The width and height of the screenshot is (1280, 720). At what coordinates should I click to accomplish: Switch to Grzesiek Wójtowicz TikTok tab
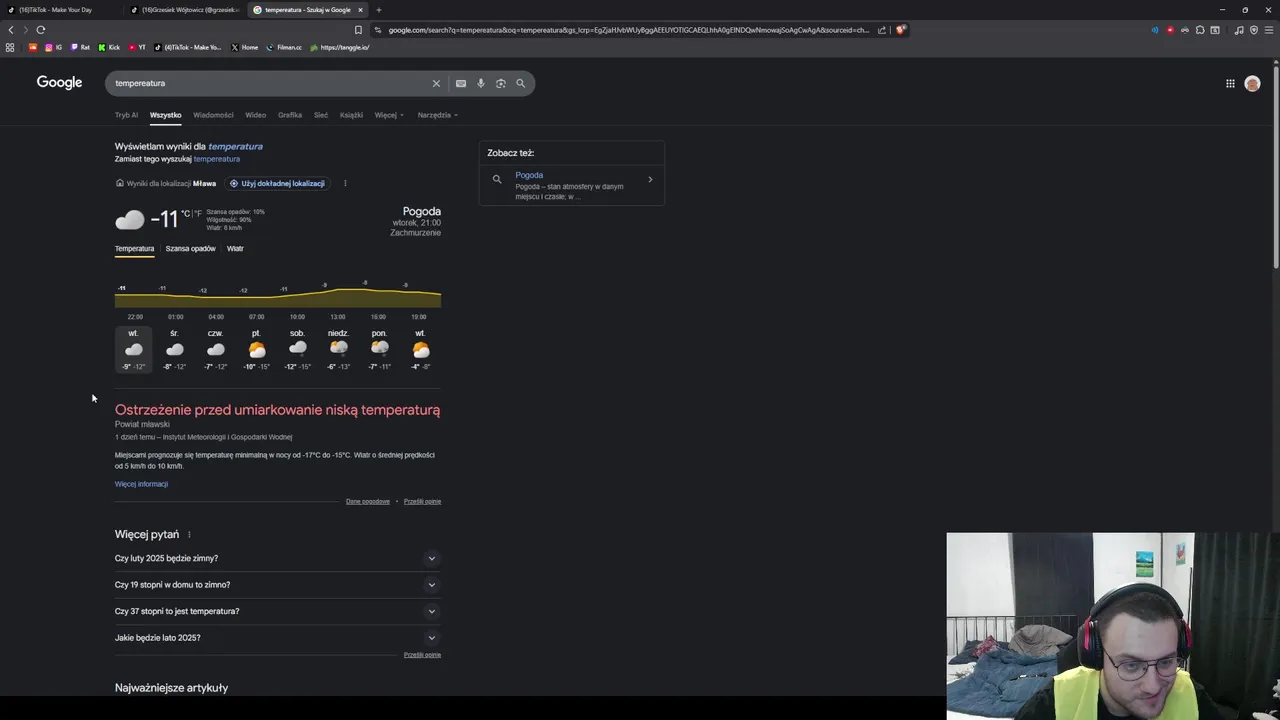[x=186, y=10]
